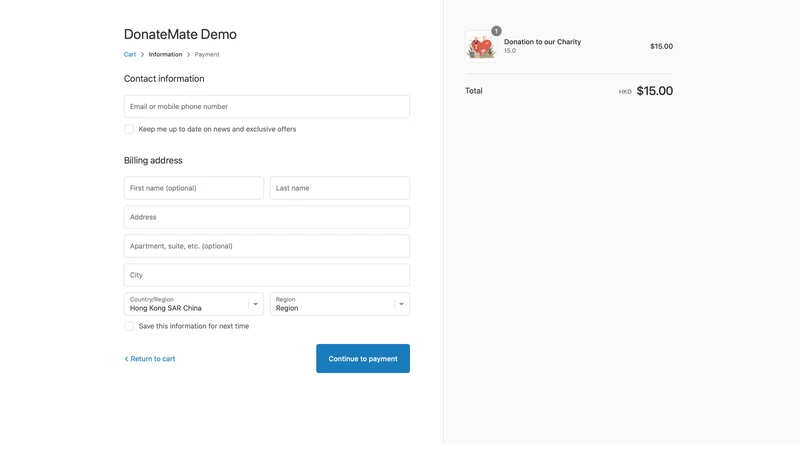Focus the Apartment, suite, etc. field
800x450 pixels.
point(267,246)
